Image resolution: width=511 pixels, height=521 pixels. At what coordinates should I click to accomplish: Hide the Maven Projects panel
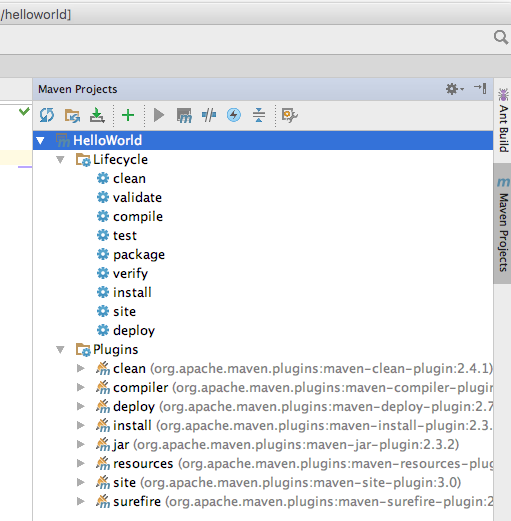click(x=480, y=89)
